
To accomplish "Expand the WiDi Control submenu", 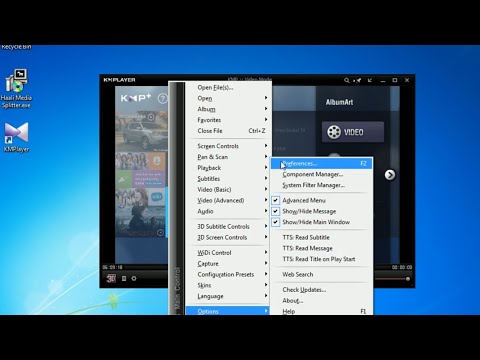I will [x=229, y=253].
